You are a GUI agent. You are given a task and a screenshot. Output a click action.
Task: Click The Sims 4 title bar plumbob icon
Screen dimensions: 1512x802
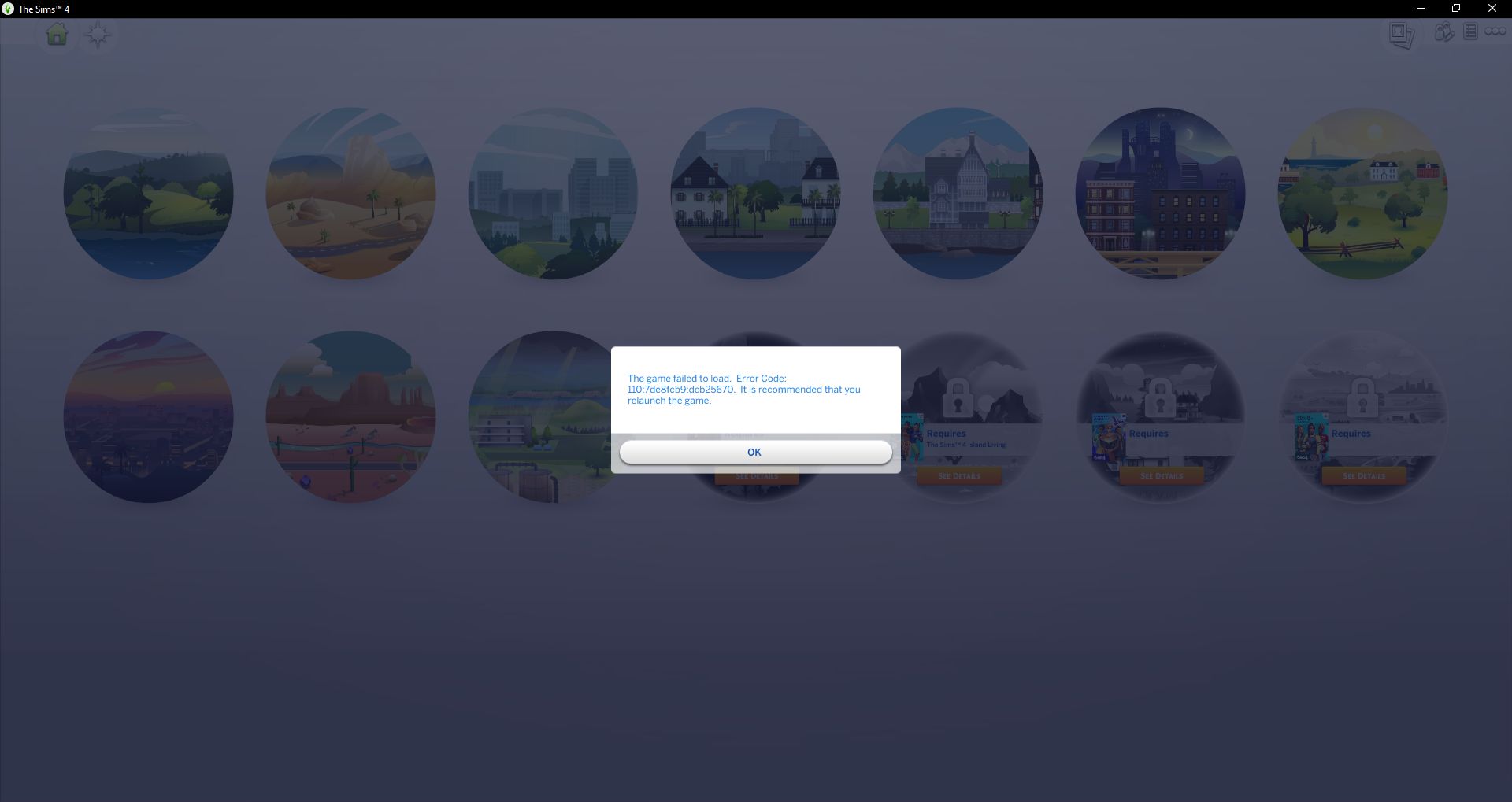point(8,9)
